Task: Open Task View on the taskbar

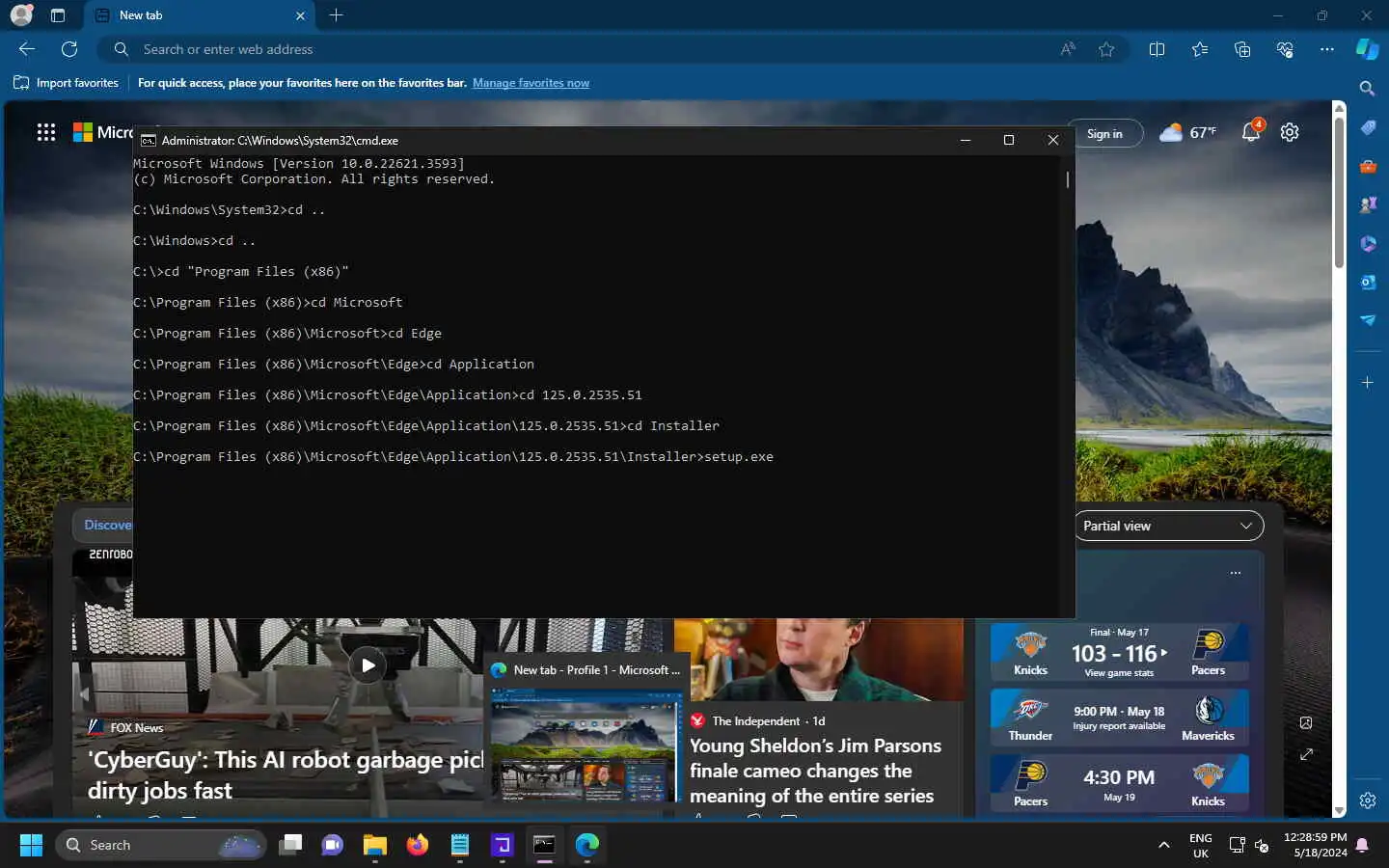Action: click(x=290, y=845)
